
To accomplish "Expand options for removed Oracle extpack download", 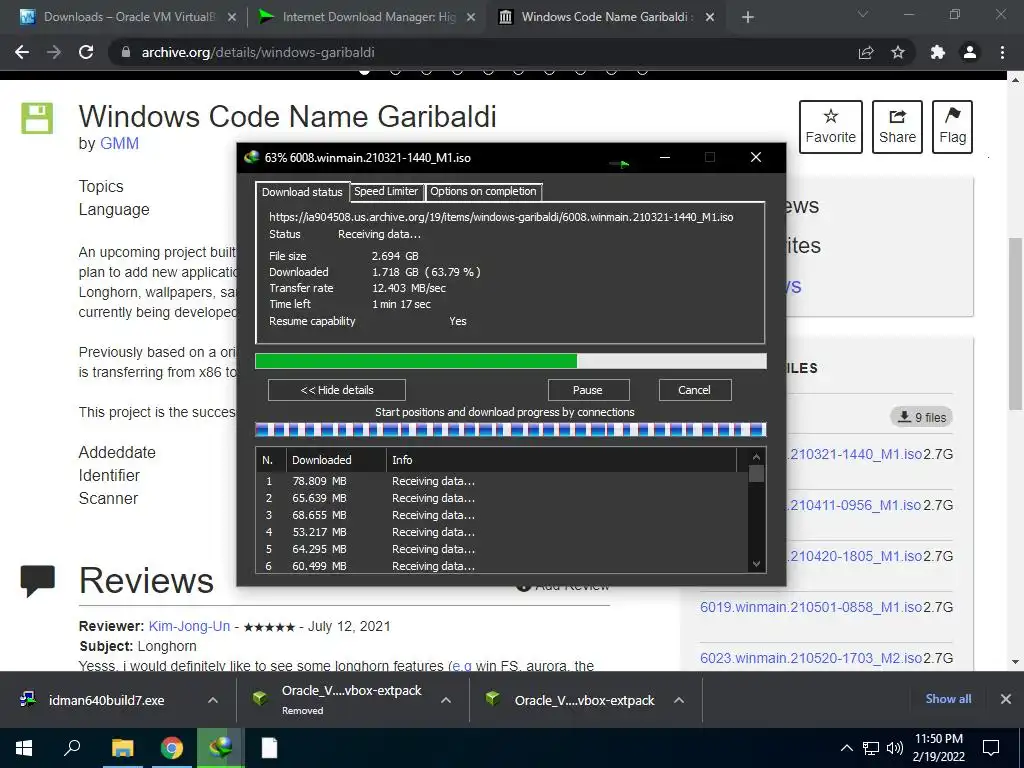I will (x=446, y=700).
